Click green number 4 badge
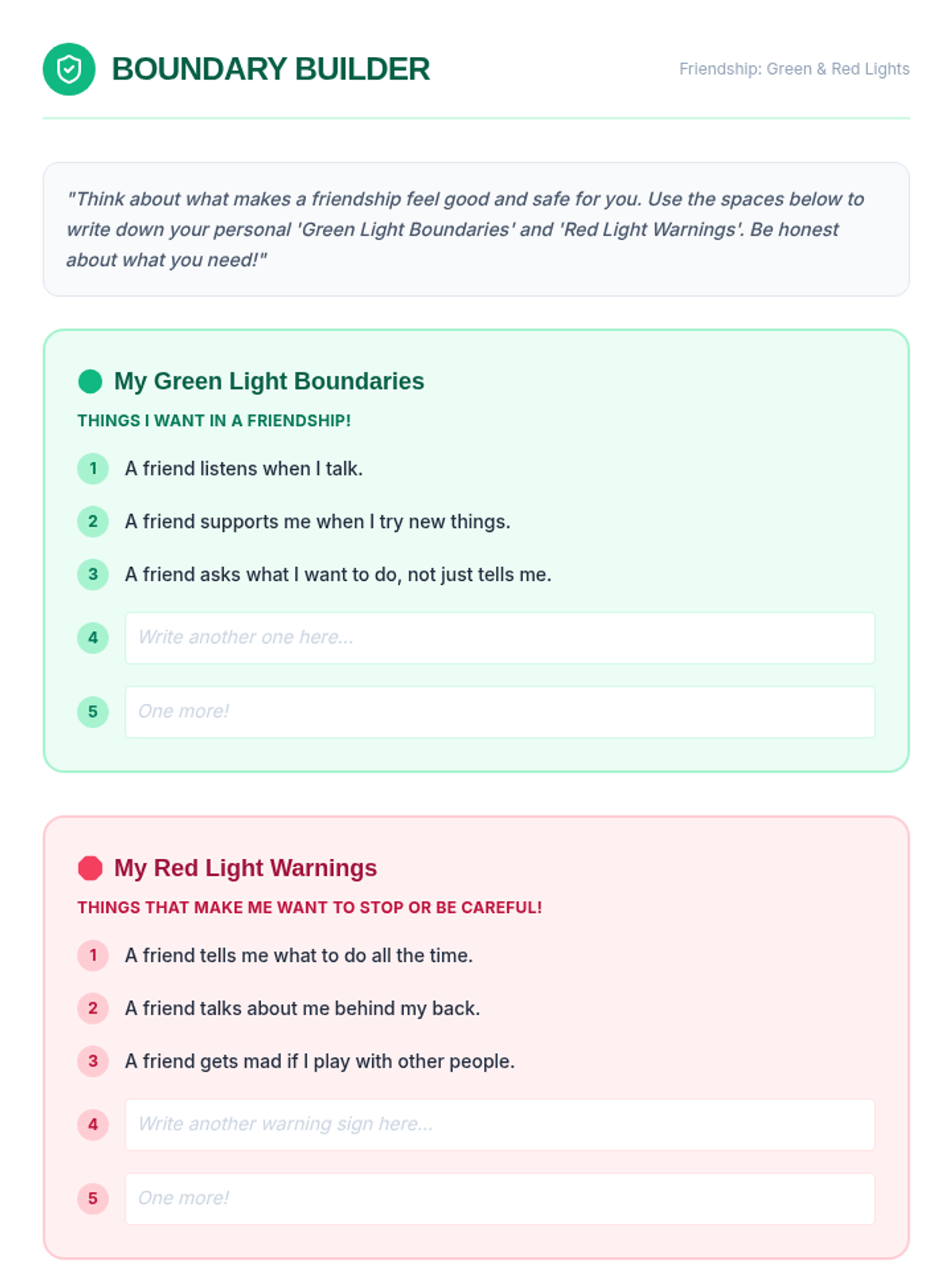952x1270 pixels. tap(93, 637)
